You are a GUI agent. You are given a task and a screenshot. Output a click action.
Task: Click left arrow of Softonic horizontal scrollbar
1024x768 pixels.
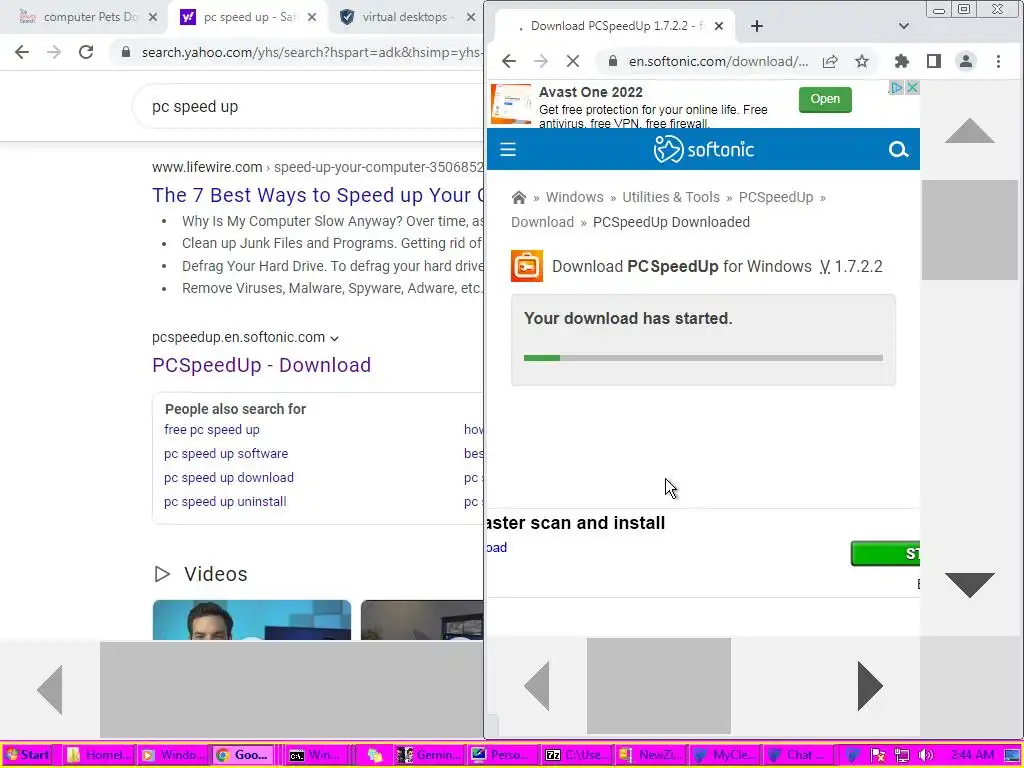point(536,686)
